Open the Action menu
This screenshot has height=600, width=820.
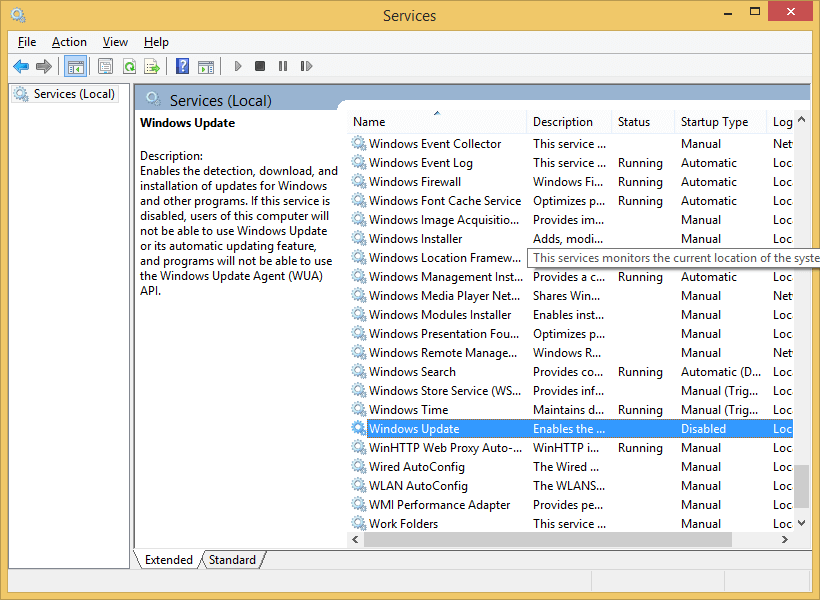(x=69, y=42)
